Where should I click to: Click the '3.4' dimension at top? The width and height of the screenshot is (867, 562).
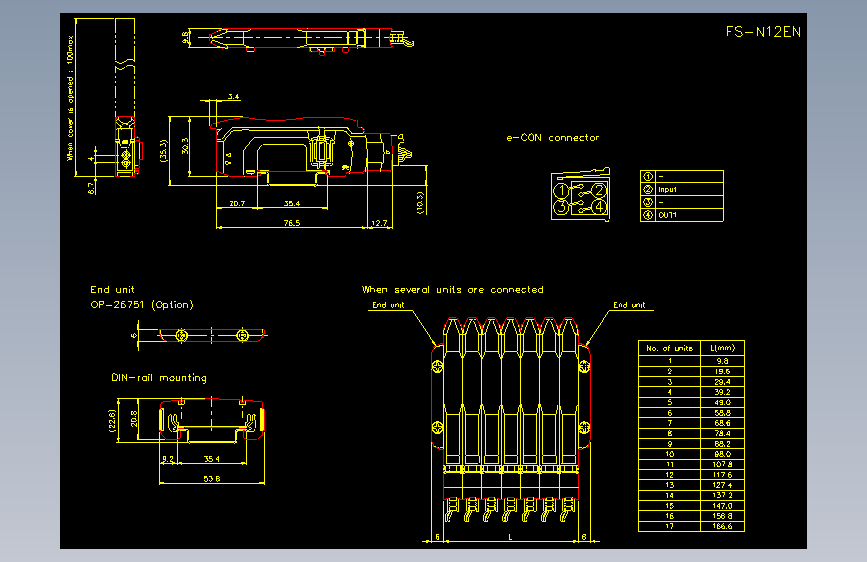tap(234, 97)
